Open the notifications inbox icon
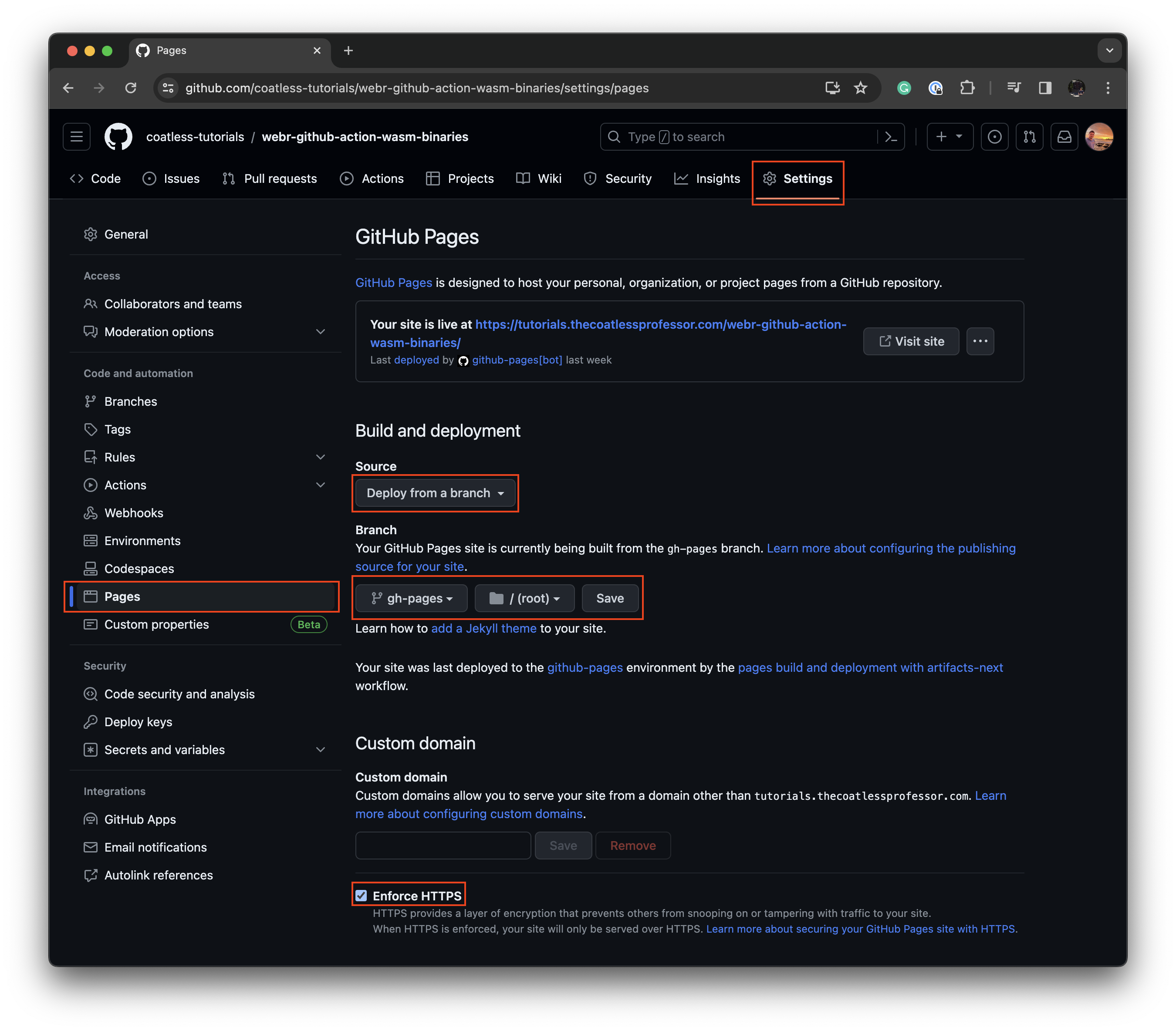Screen dimensions: 1176x1031 pos(1064,137)
